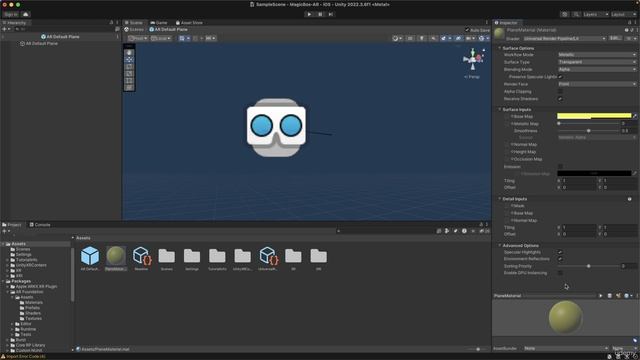
Task: Toggle 2D view in scene toolbar
Action: pyautogui.click(x=410, y=38)
